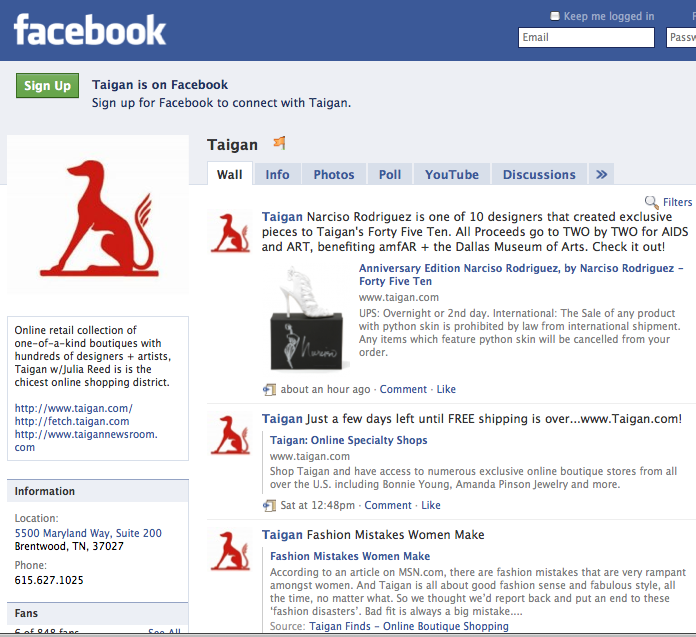696x637 pixels.
Task: Like the Narciso Rodriguez post
Action: point(446,389)
